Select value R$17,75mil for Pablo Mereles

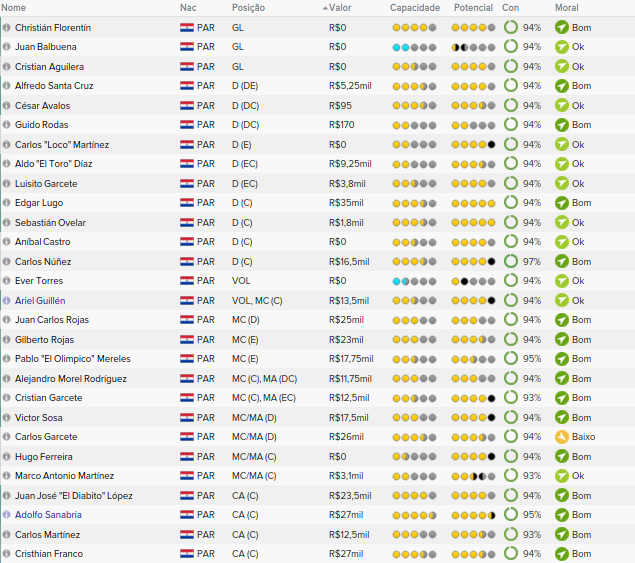351,359
